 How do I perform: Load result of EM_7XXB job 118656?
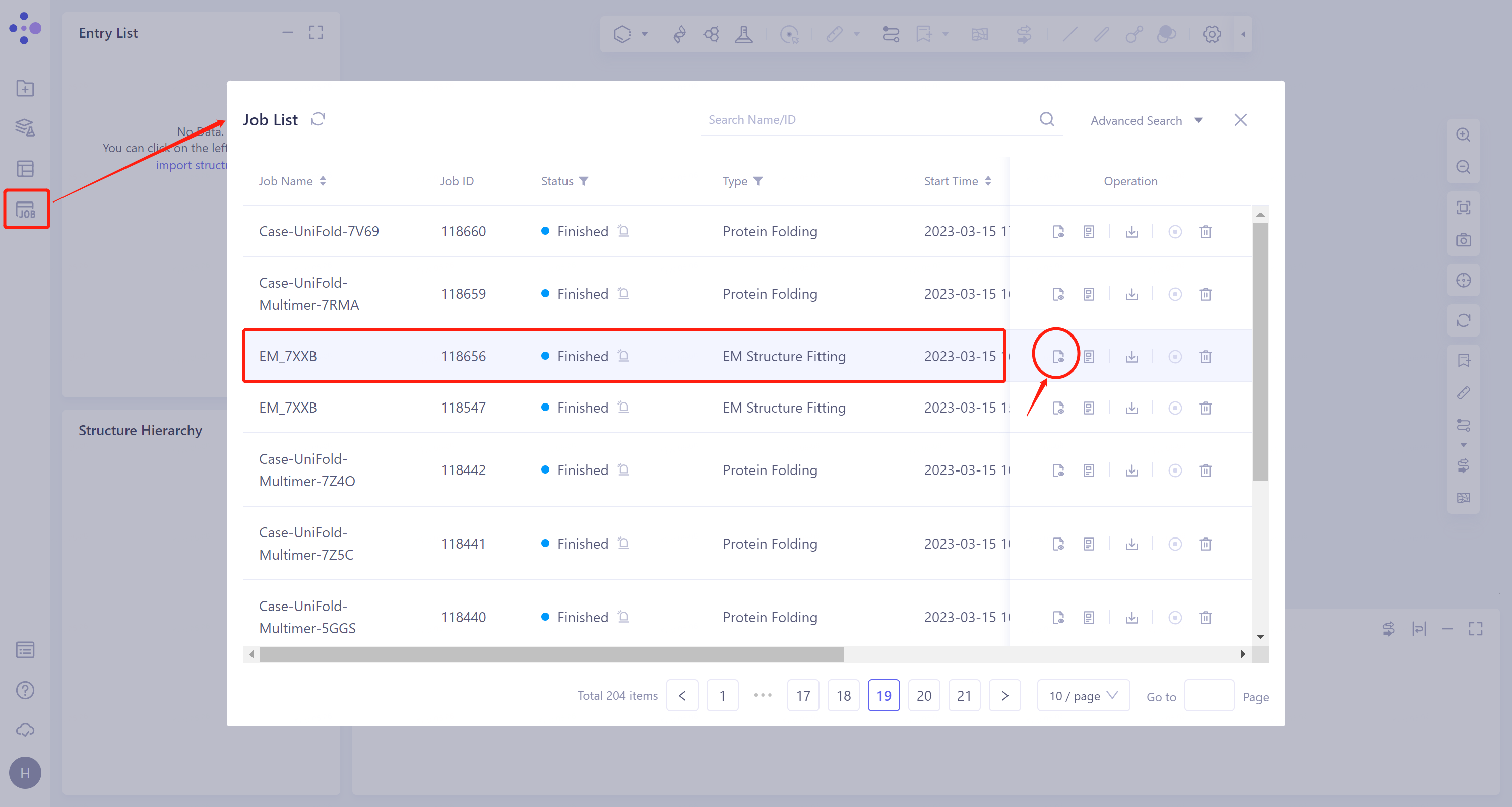(x=1058, y=356)
